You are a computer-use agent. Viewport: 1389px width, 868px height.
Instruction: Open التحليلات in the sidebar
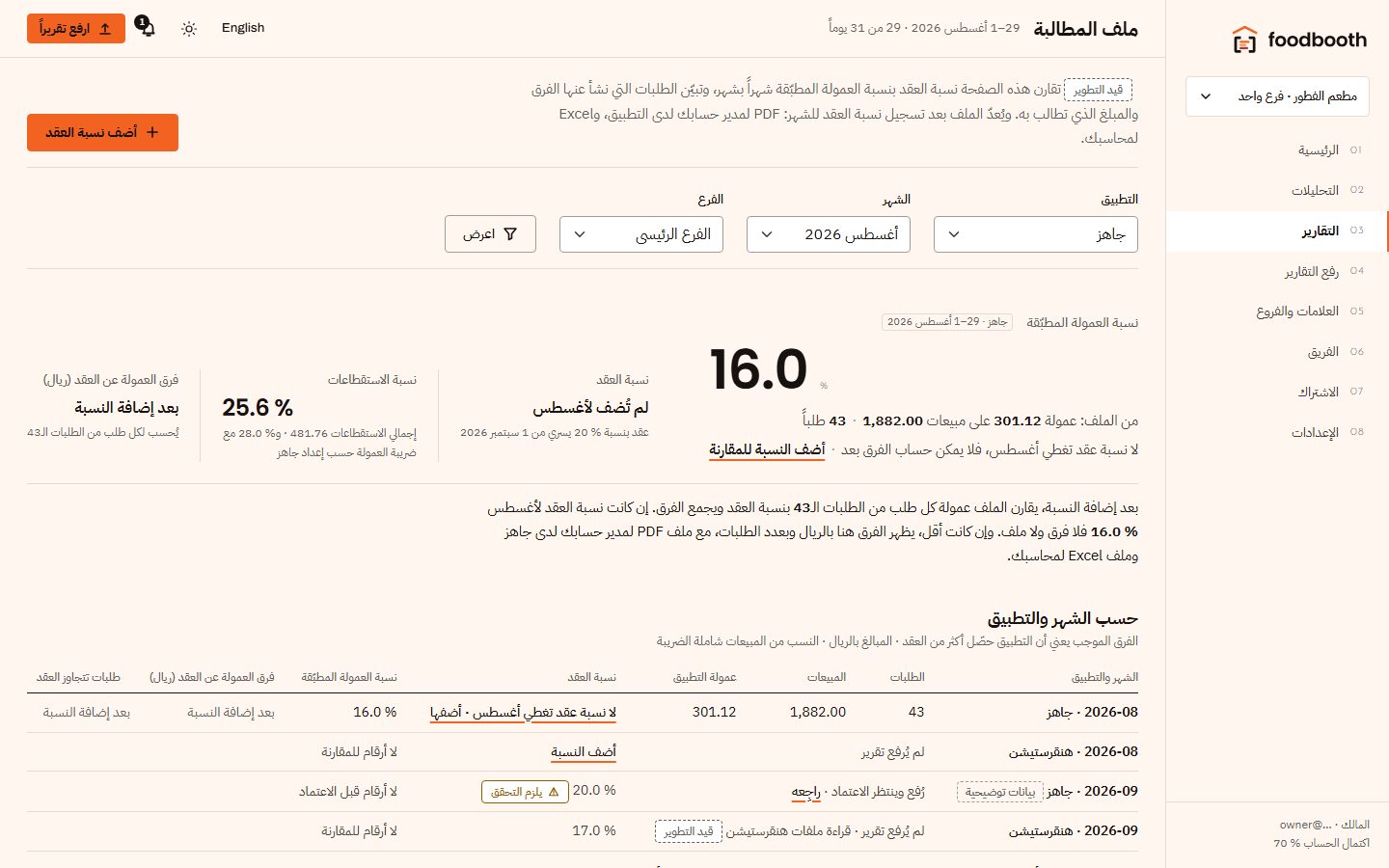click(1277, 191)
